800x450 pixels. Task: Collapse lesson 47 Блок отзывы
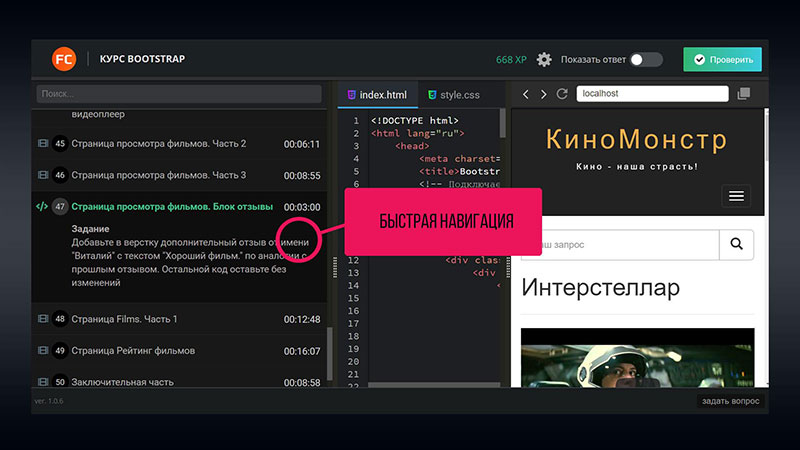pyautogui.click(x=171, y=207)
